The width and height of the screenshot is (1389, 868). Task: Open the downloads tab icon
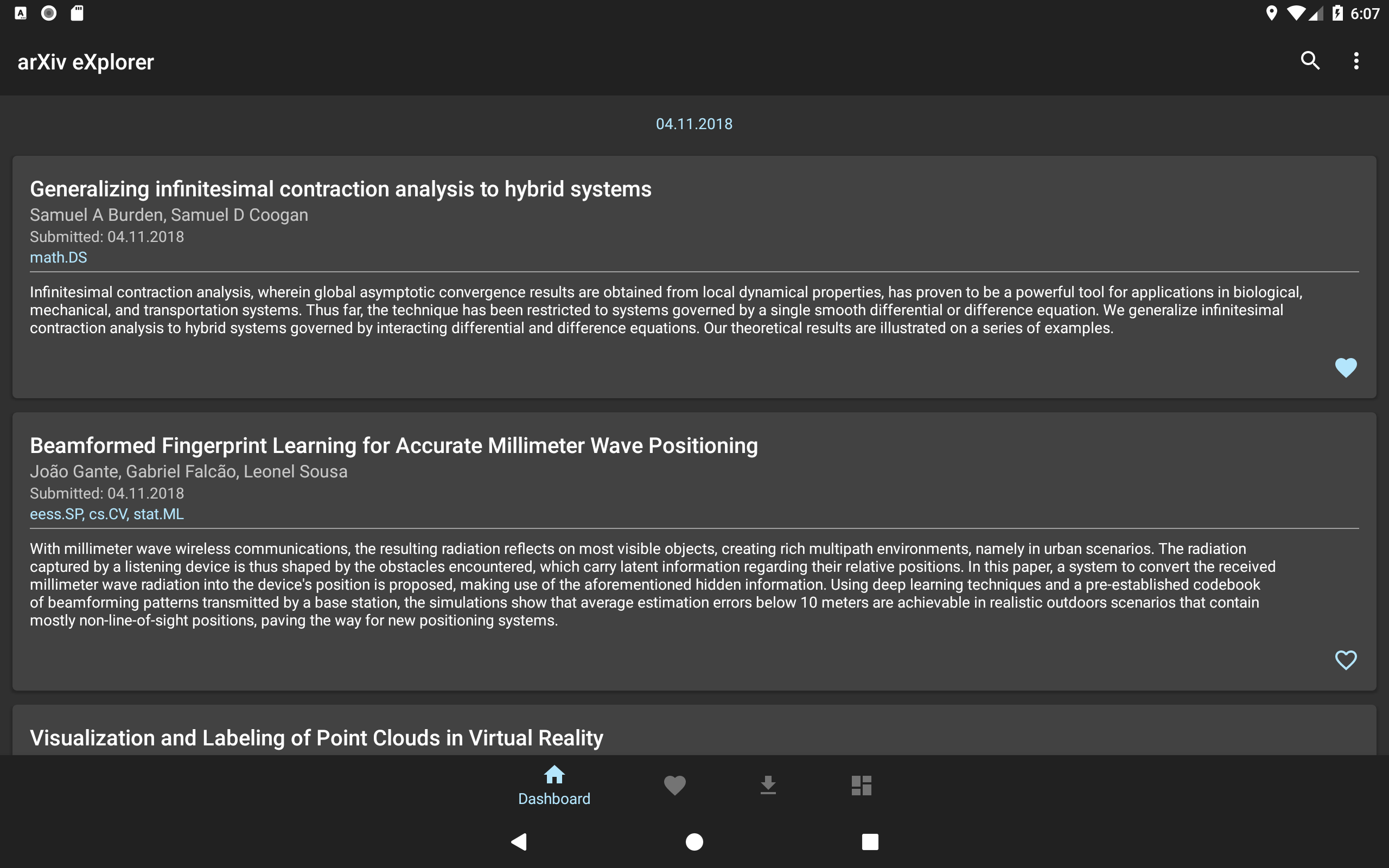(768, 785)
